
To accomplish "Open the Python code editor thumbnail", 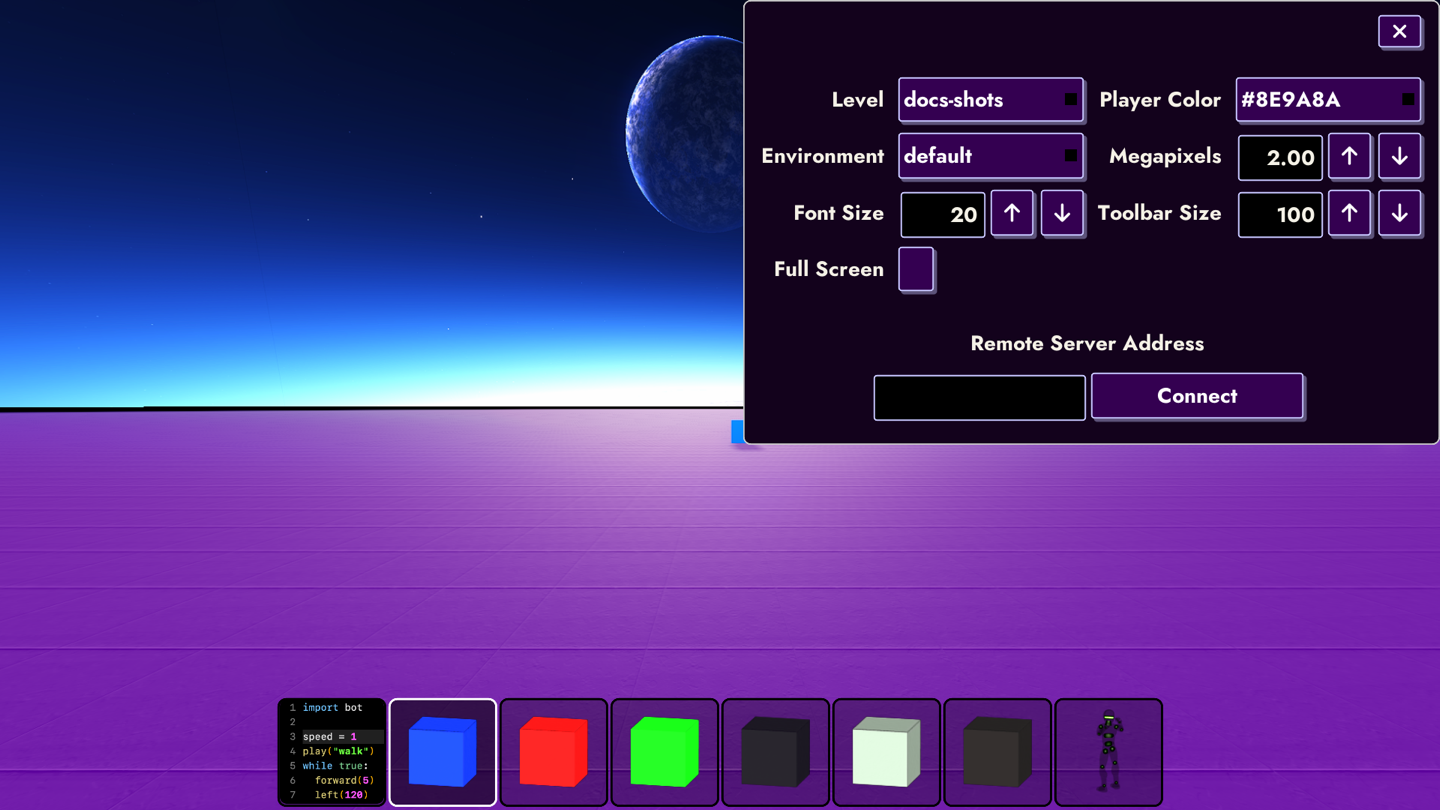I will tap(332, 752).
